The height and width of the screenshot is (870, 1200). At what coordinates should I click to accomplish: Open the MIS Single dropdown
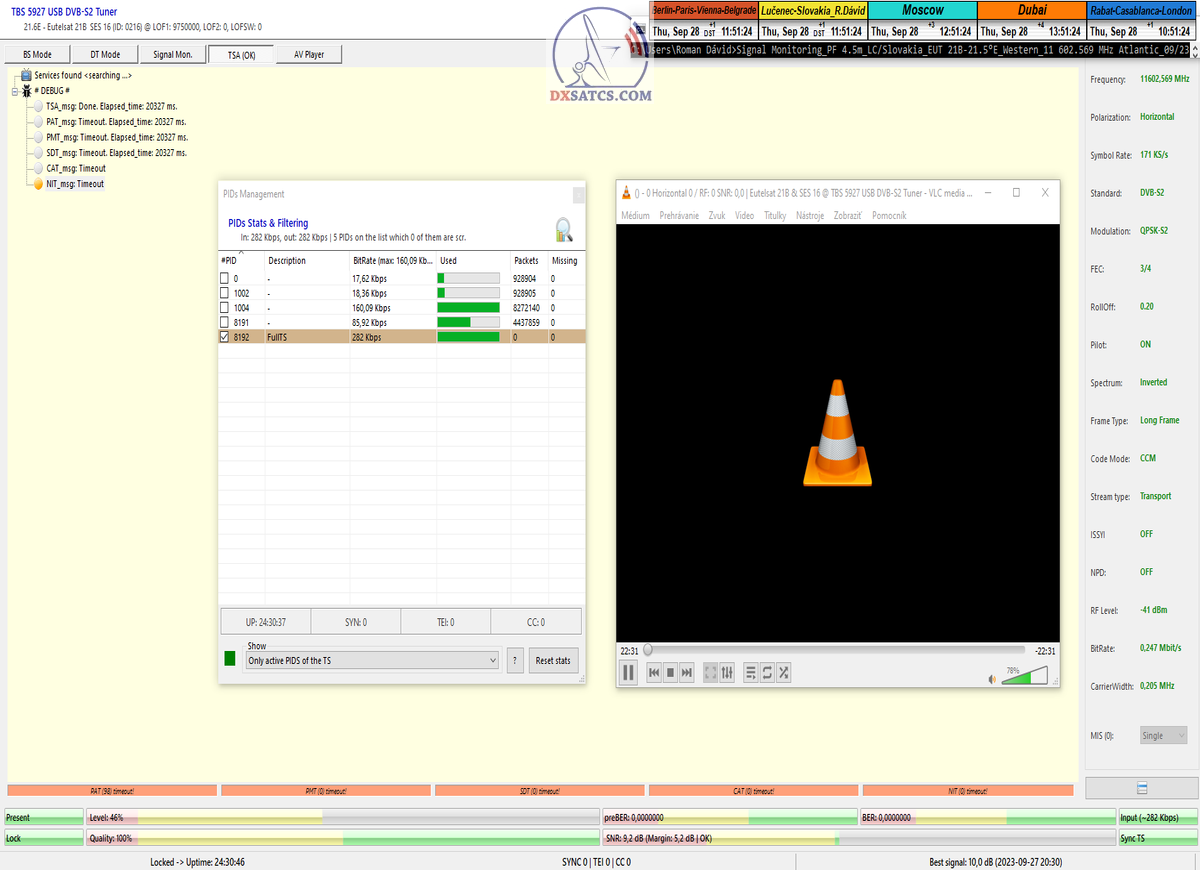coord(1163,735)
